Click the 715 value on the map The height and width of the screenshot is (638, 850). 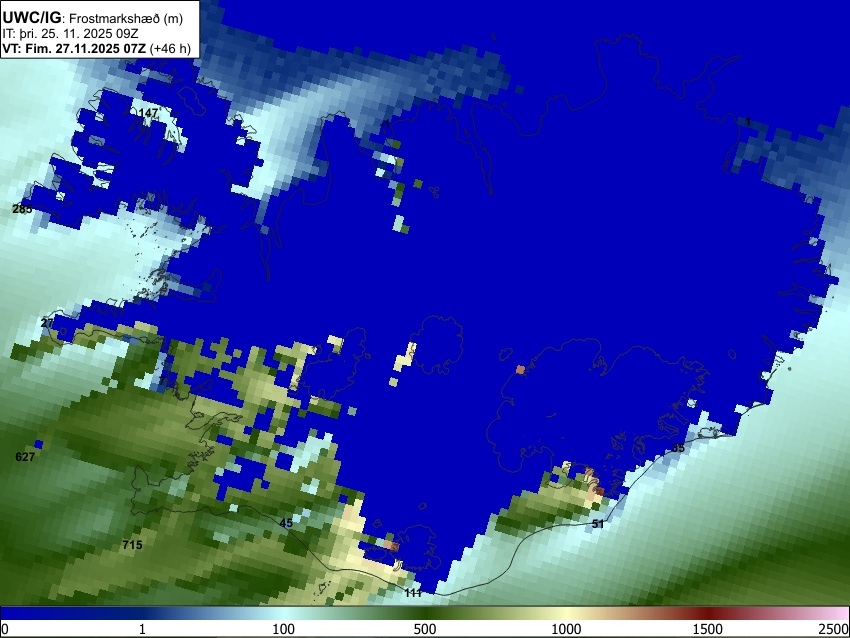point(132,545)
